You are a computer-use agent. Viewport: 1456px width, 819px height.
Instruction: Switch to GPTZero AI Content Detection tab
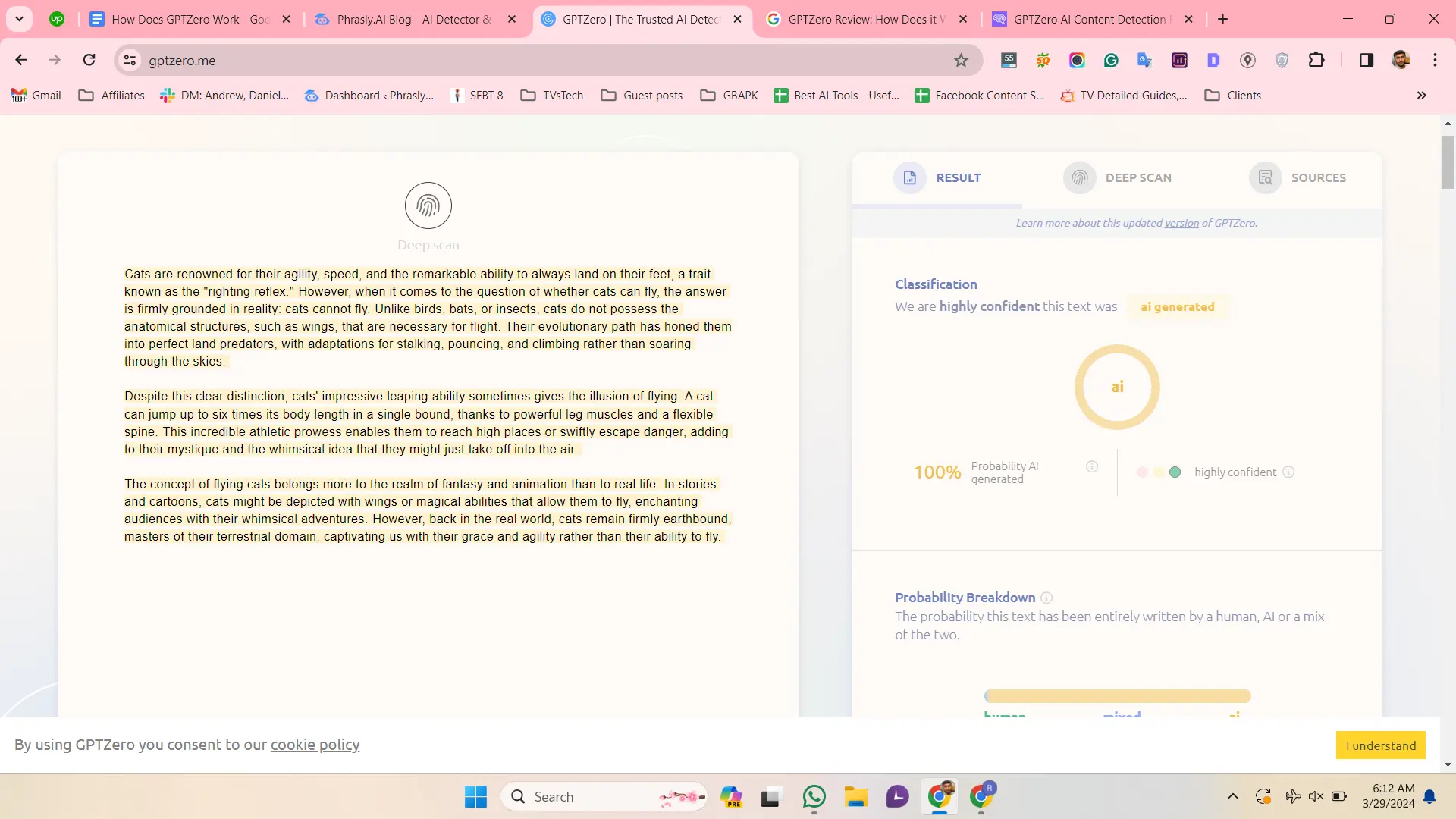point(1092,19)
